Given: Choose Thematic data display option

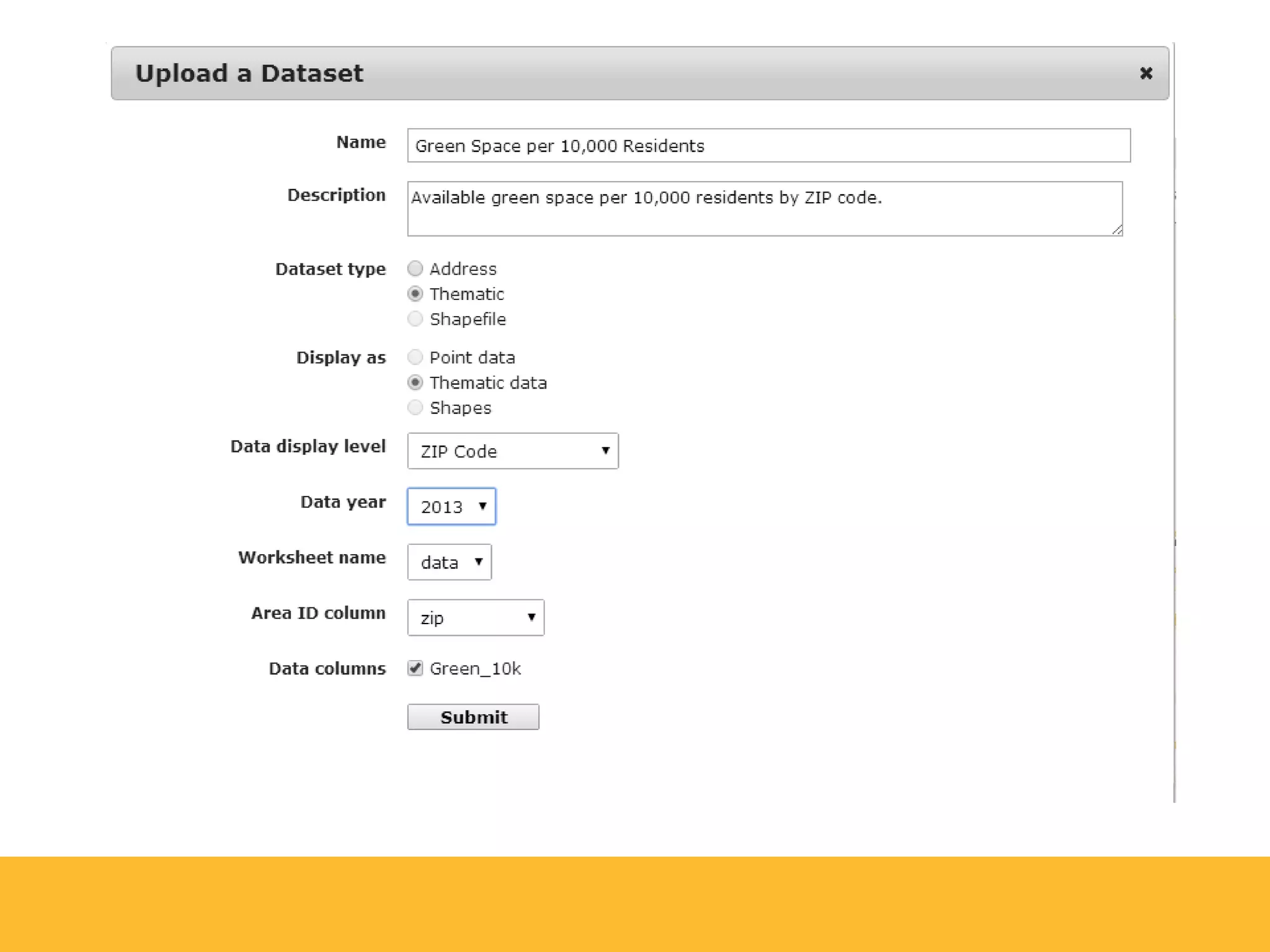Looking at the screenshot, I should coord(415,383).
